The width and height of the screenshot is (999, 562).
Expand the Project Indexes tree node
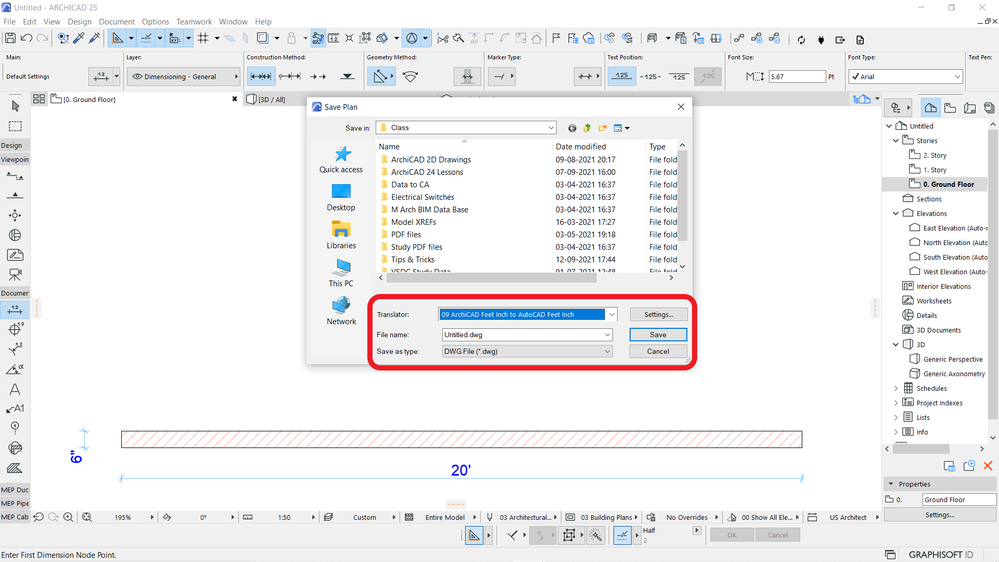[896, 403]
